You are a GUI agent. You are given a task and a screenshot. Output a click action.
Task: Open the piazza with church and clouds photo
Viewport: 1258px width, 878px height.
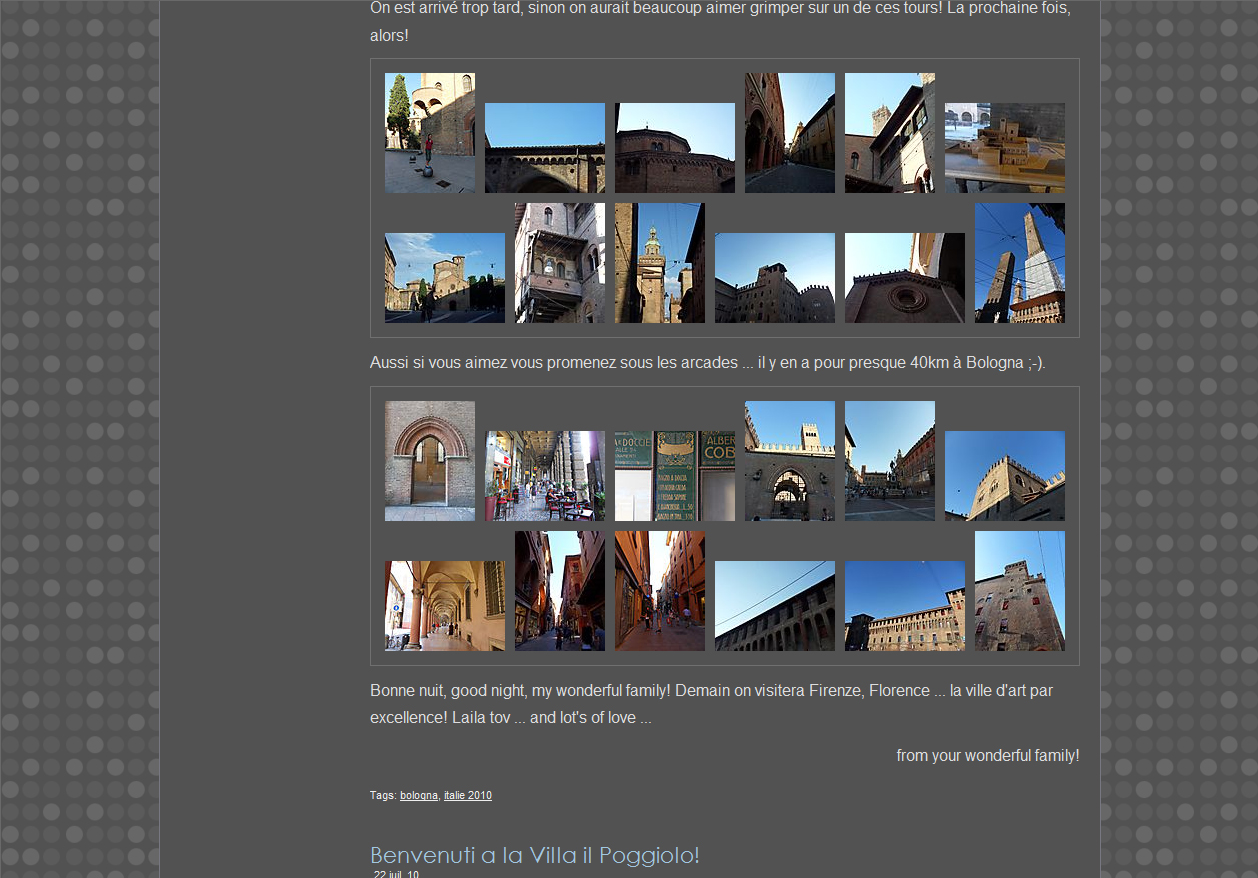pyautogui.click(x=444, y=278)
